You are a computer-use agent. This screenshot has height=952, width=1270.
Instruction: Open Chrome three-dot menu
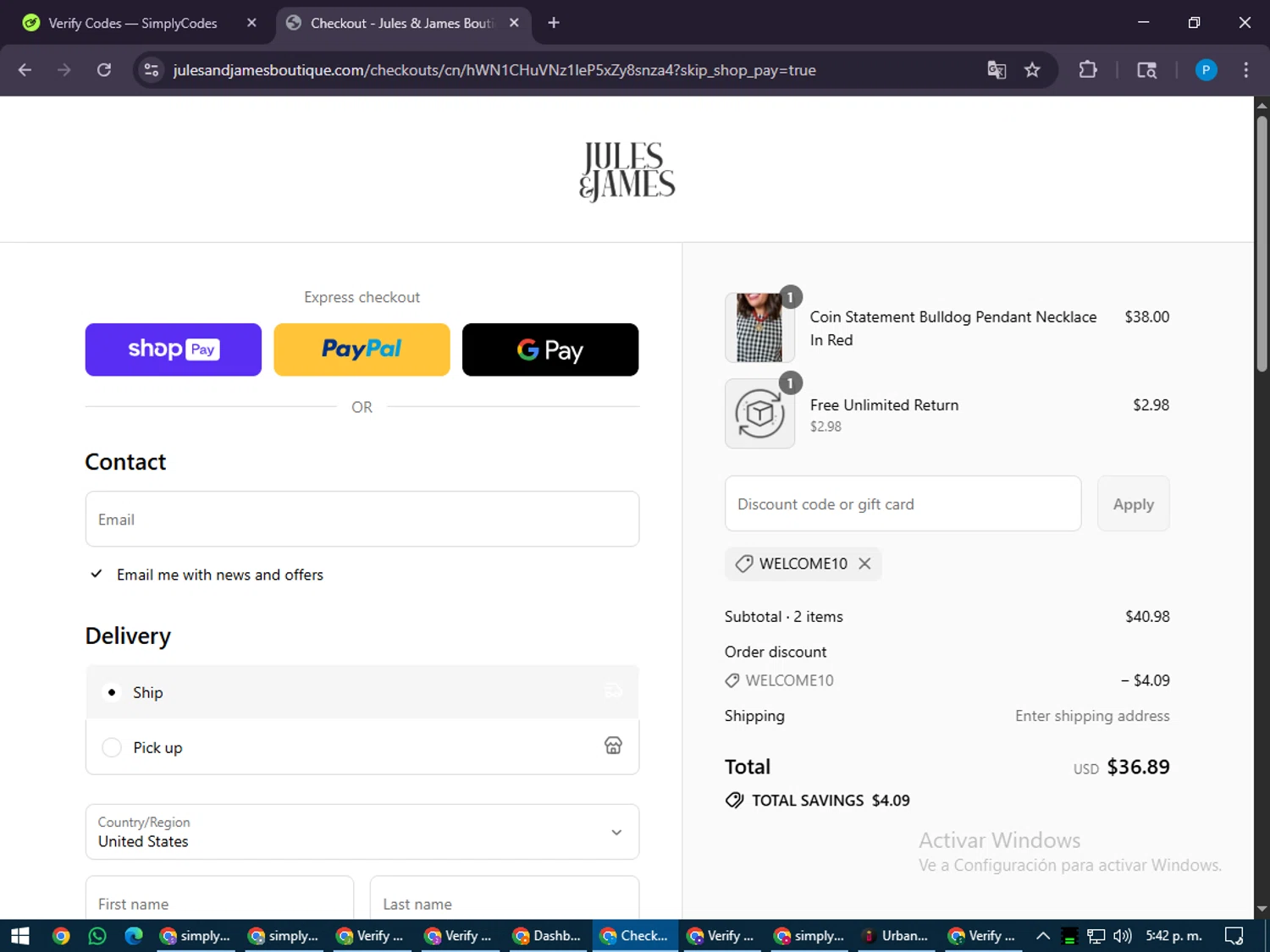pyautogui.click(x=1245, y=70)
